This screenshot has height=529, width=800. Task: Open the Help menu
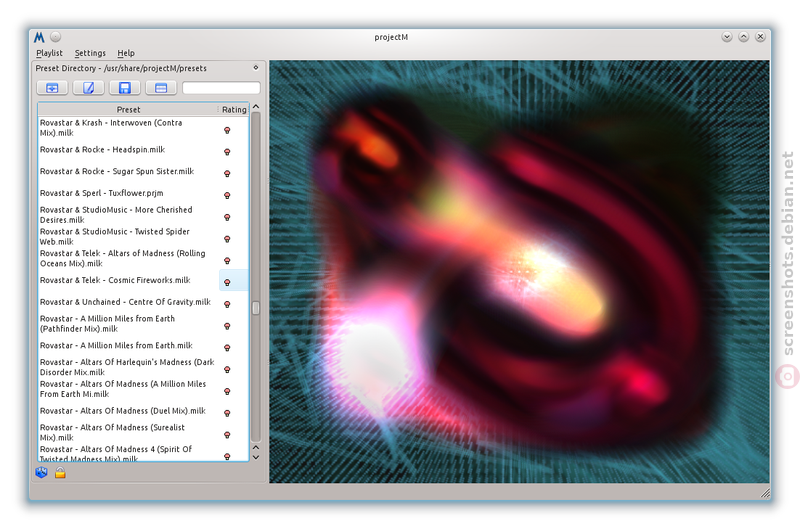126,53
